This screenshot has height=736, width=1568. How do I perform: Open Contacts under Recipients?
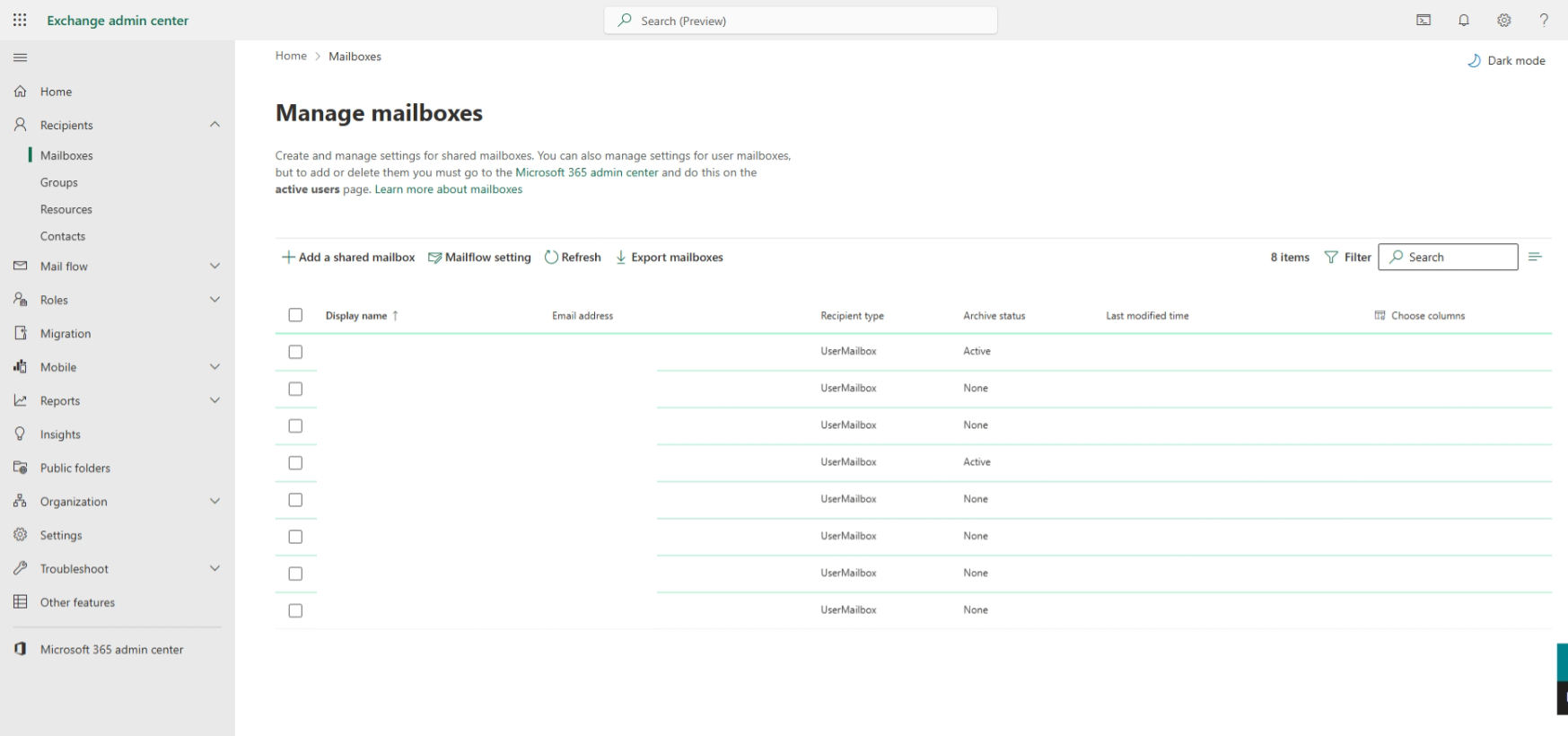tap(63, 236)
